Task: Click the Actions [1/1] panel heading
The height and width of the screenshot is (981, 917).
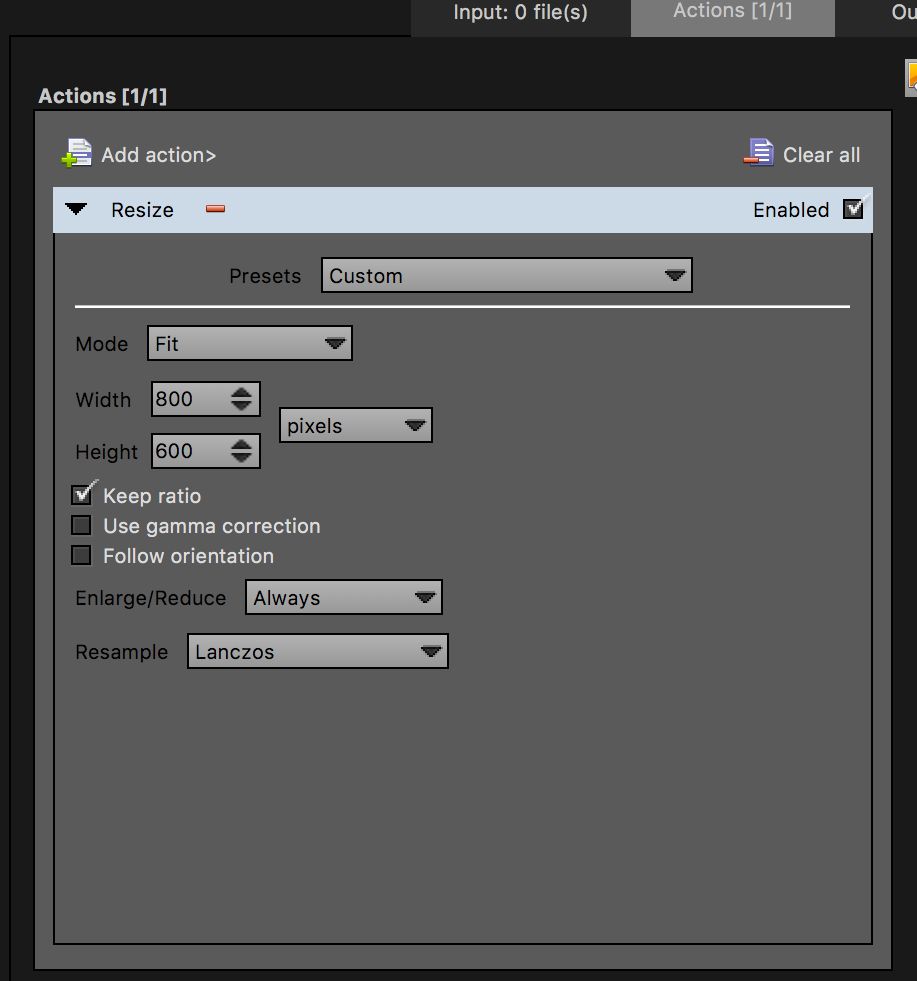Action: point(103,96)
